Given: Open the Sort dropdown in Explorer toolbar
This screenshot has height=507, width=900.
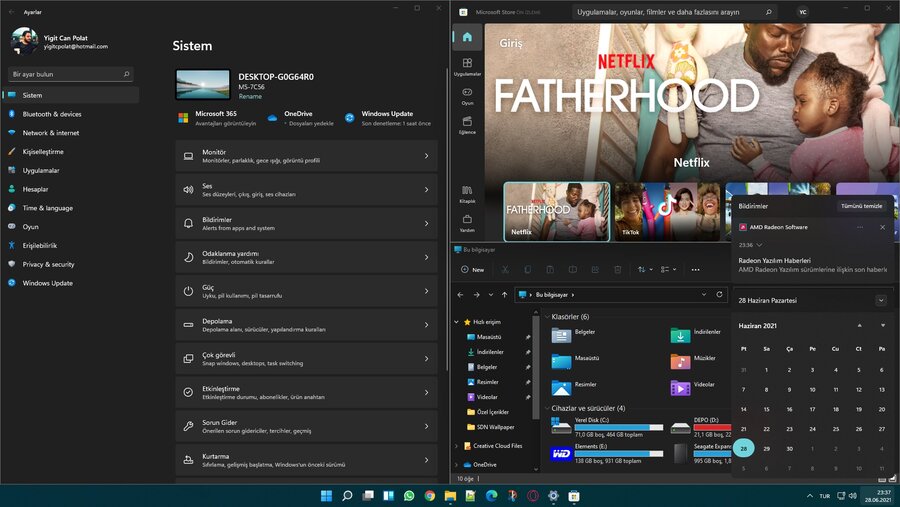Looking at the screenshot, I should (644, 269).
